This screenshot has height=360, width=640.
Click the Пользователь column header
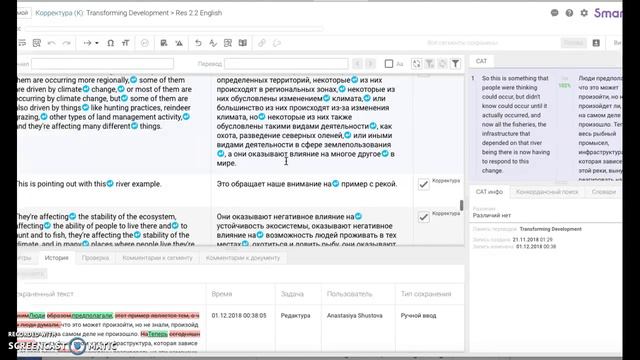349,294
